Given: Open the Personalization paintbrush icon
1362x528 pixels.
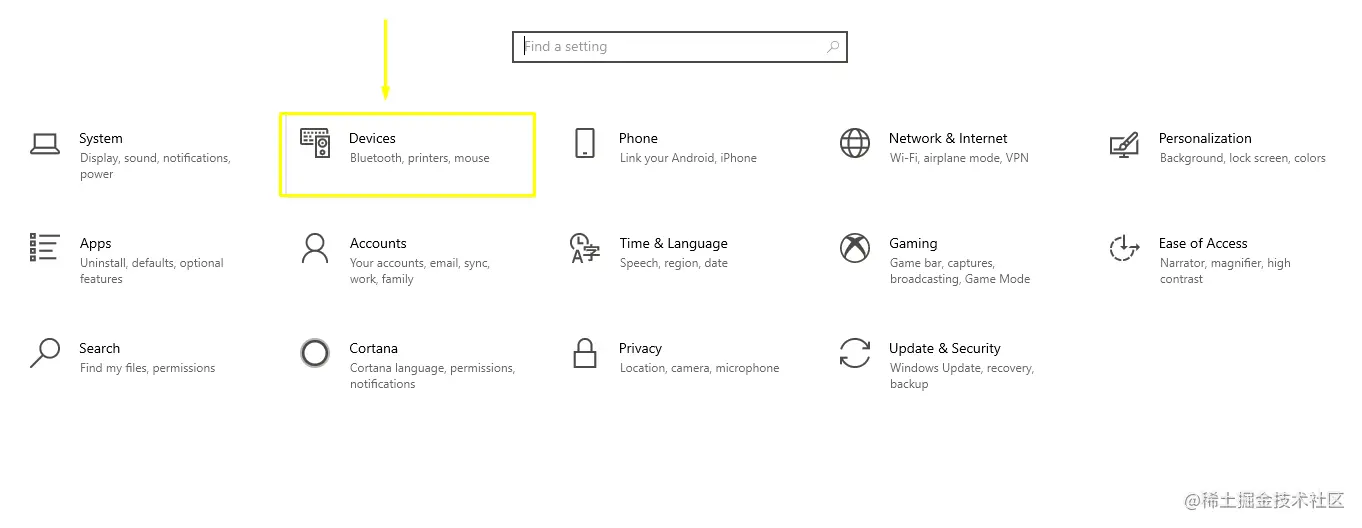Looking at the screenshot, I should coord(1125,144).
